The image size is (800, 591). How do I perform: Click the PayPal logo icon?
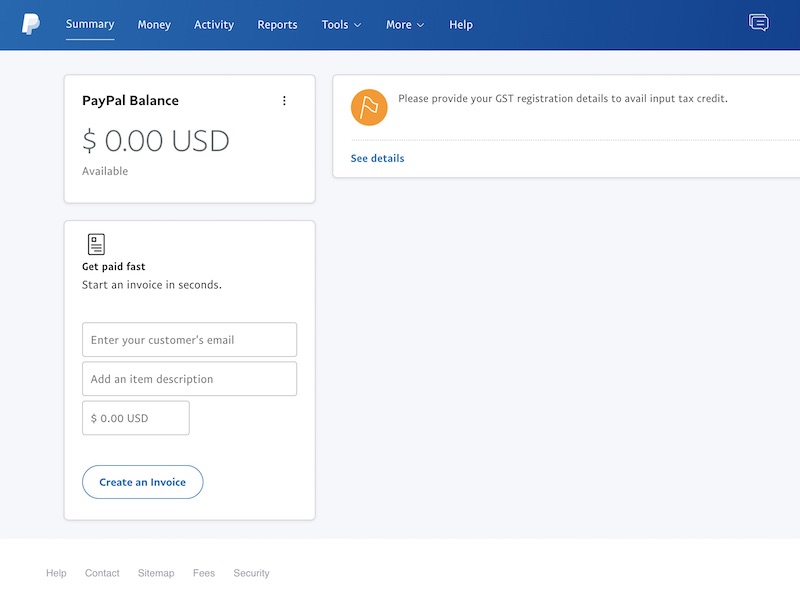[x=31, y=24]
